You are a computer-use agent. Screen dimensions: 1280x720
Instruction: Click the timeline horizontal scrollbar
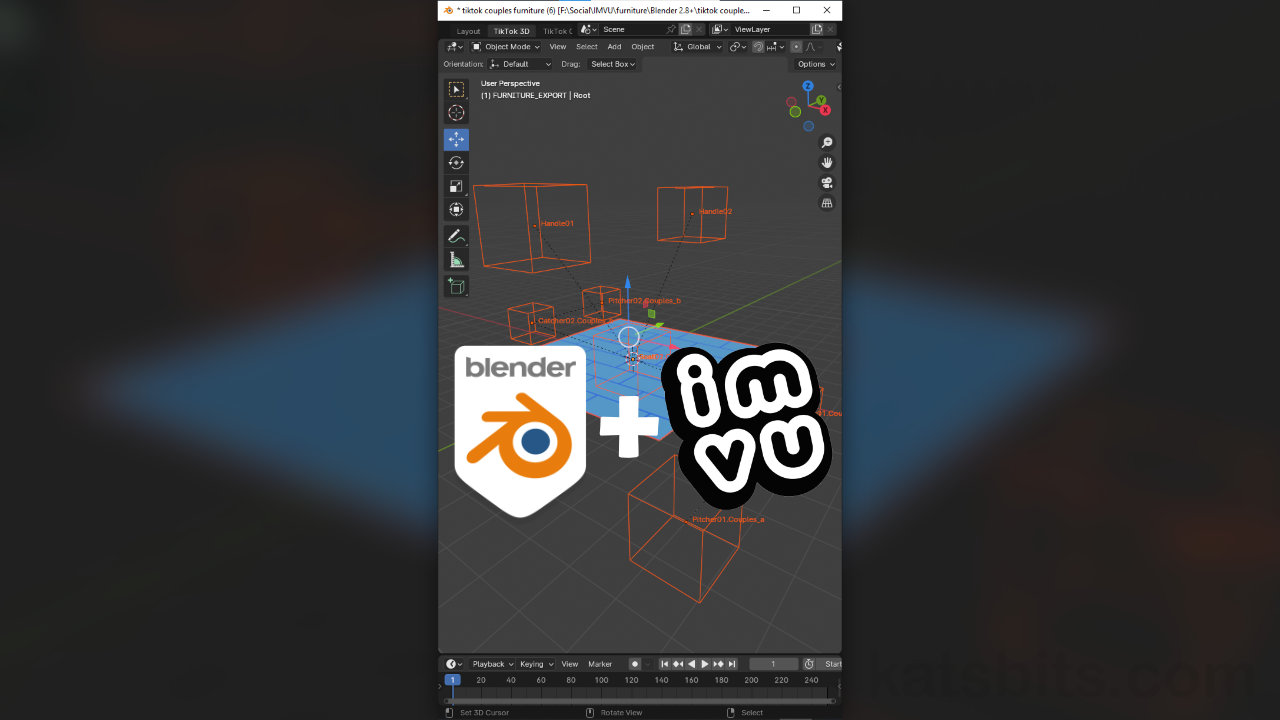tap(640, 700)
